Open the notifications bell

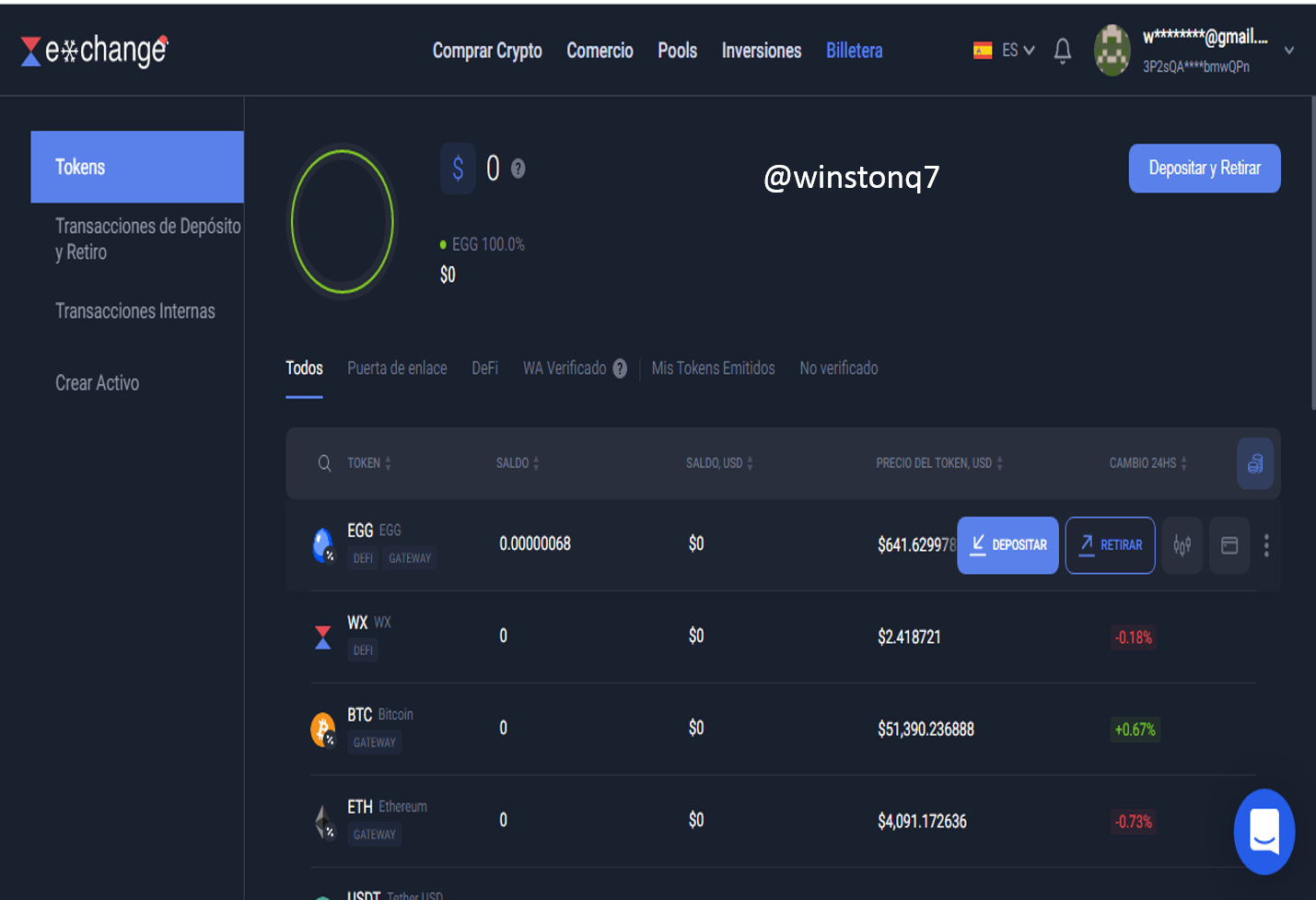1063,51
